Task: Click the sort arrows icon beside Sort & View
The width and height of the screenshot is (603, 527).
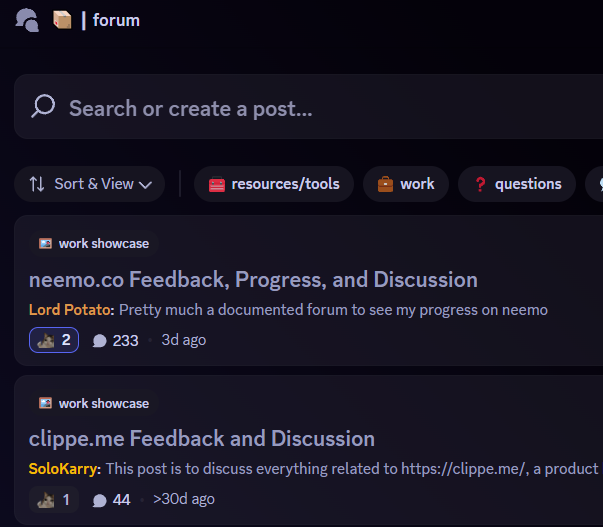Action: coord(37,184)
